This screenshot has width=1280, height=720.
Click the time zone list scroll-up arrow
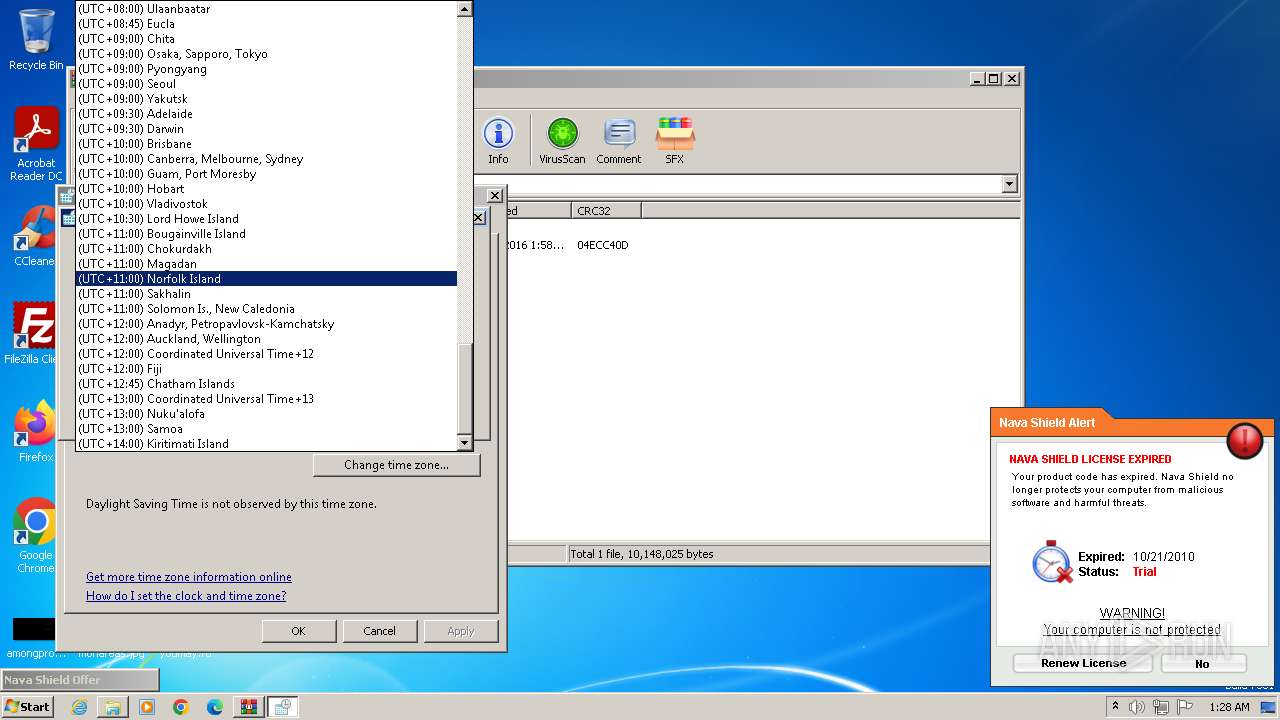[464, 9]
